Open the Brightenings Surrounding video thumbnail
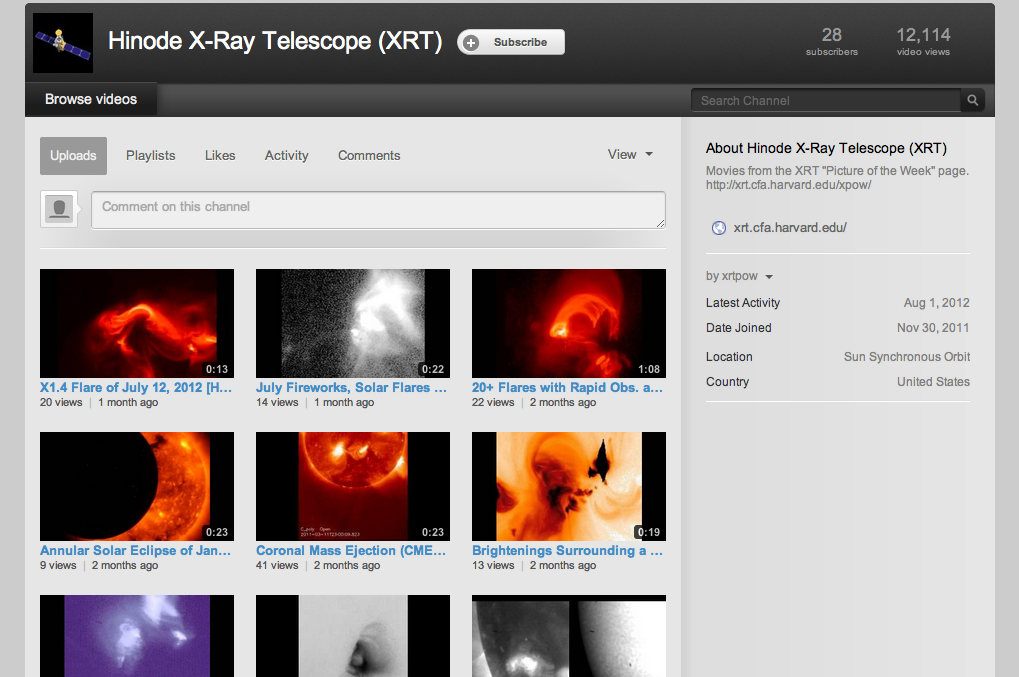The width and height of the screenshot is (1019, 677). click(x=569, y=486)
